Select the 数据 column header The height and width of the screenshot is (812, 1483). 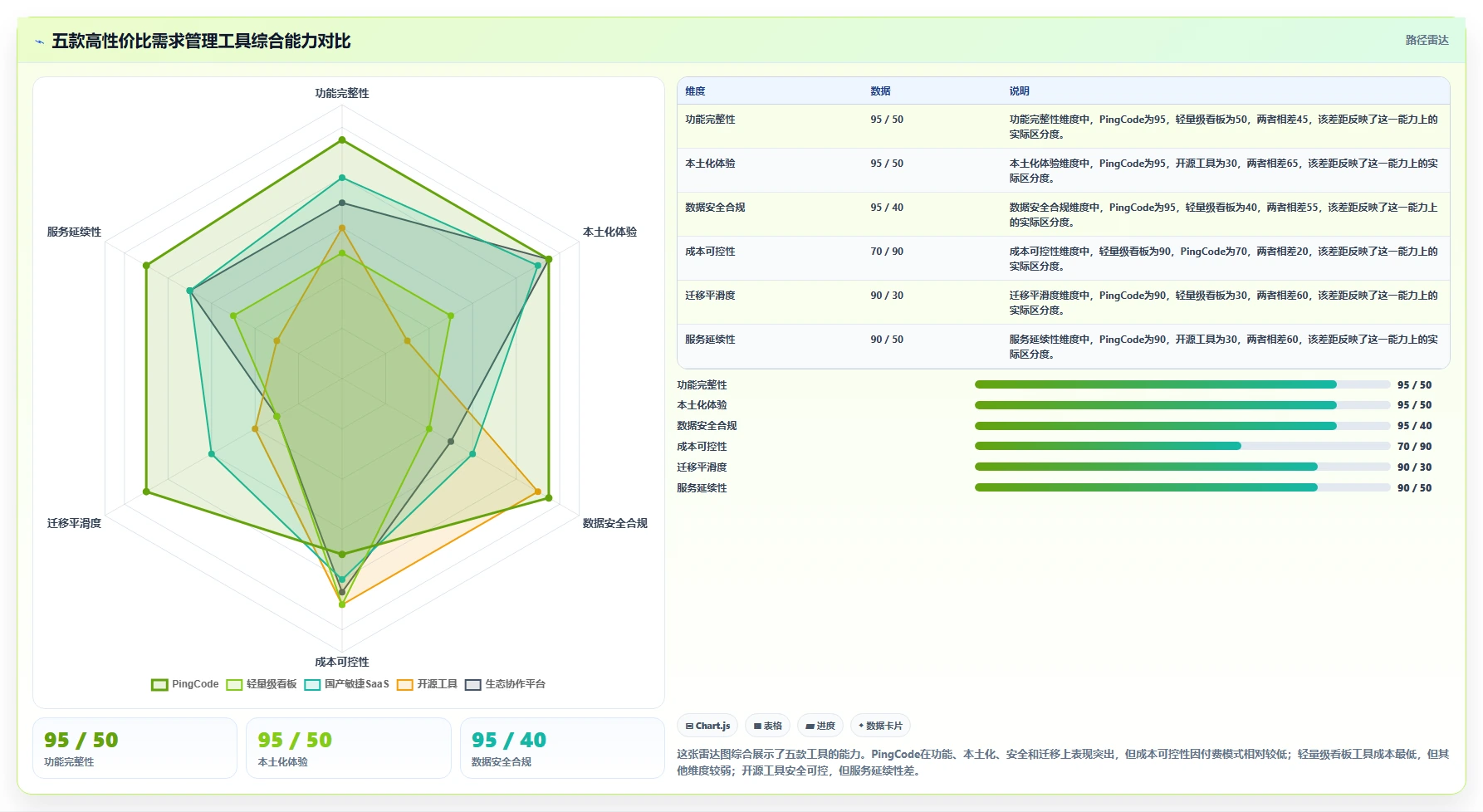coord(880,91)
